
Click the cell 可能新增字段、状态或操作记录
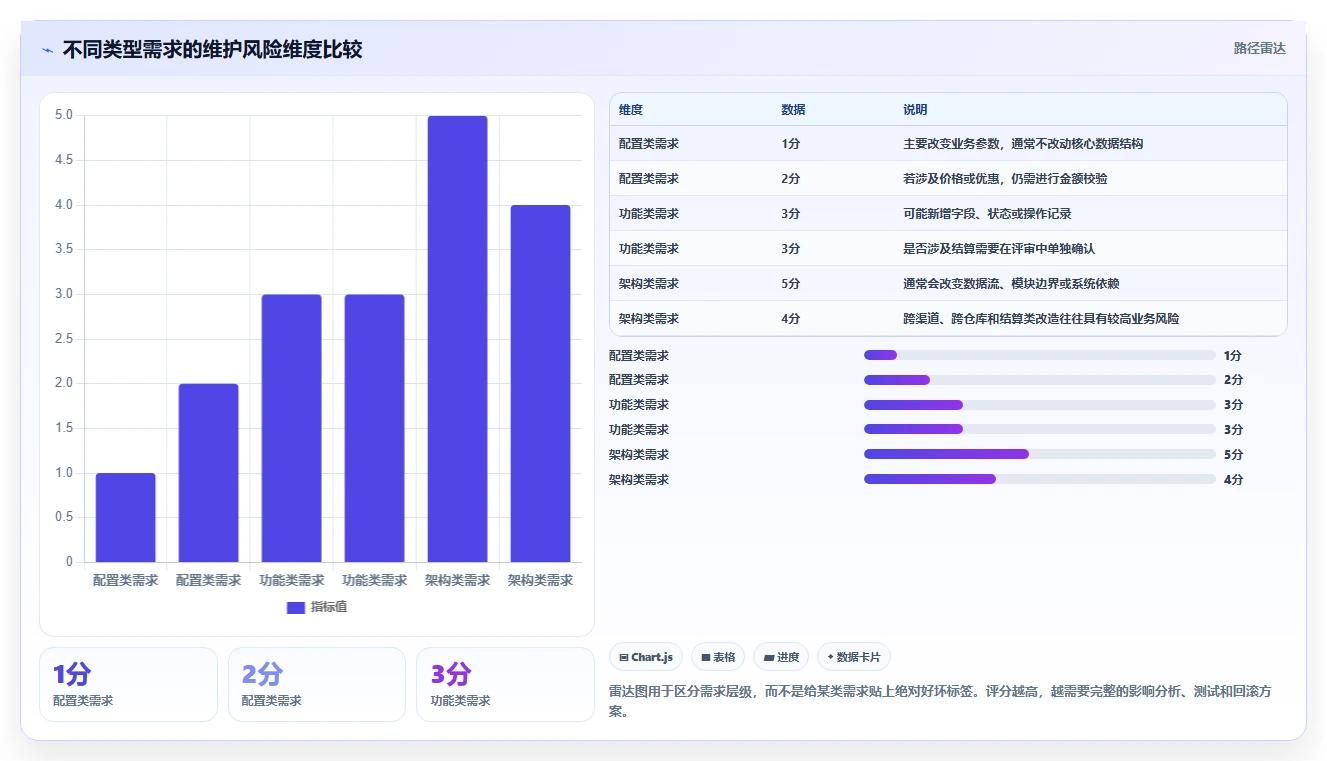[987, 214]
